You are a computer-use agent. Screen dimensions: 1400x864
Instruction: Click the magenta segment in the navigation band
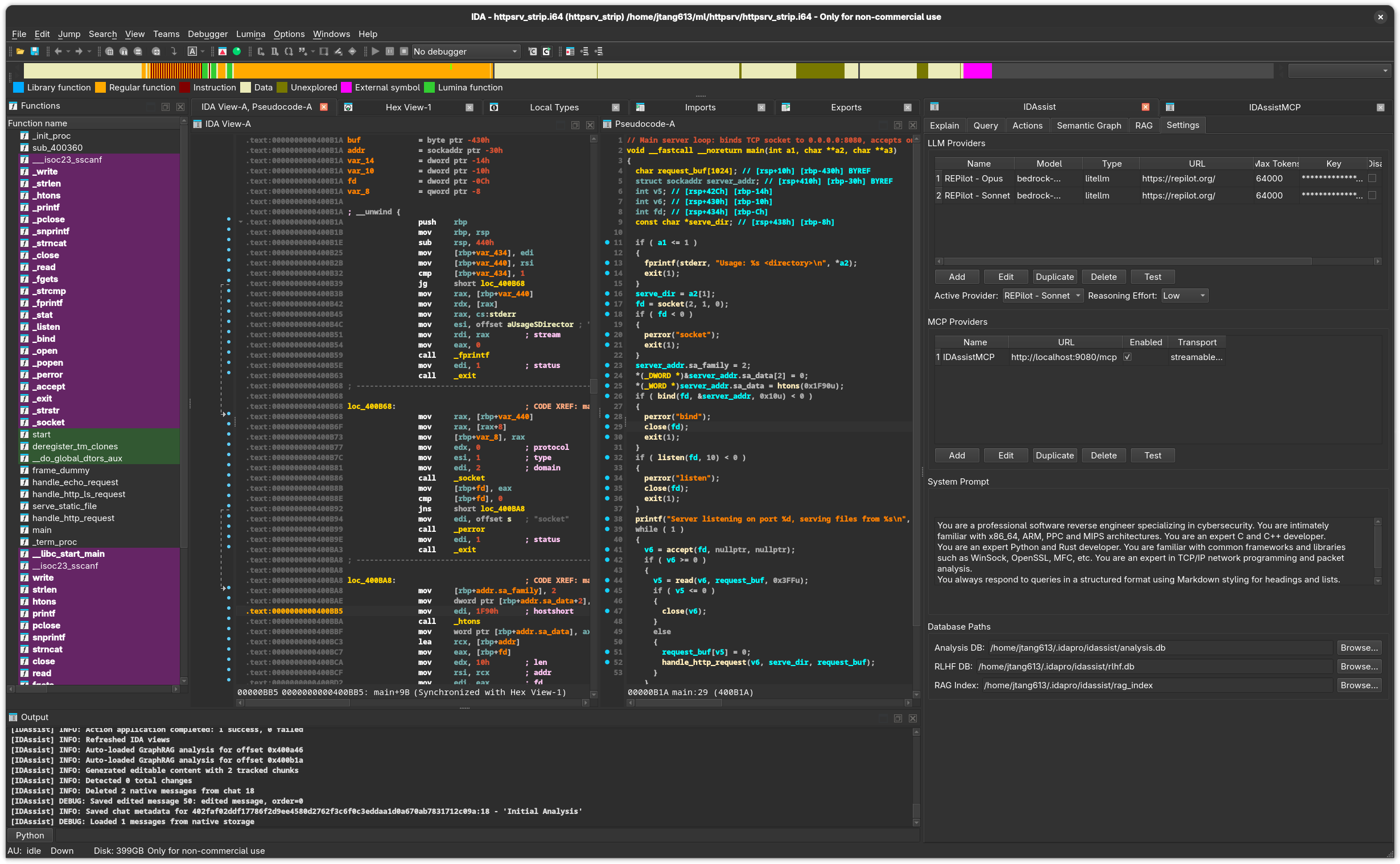(x=977, y=71)
